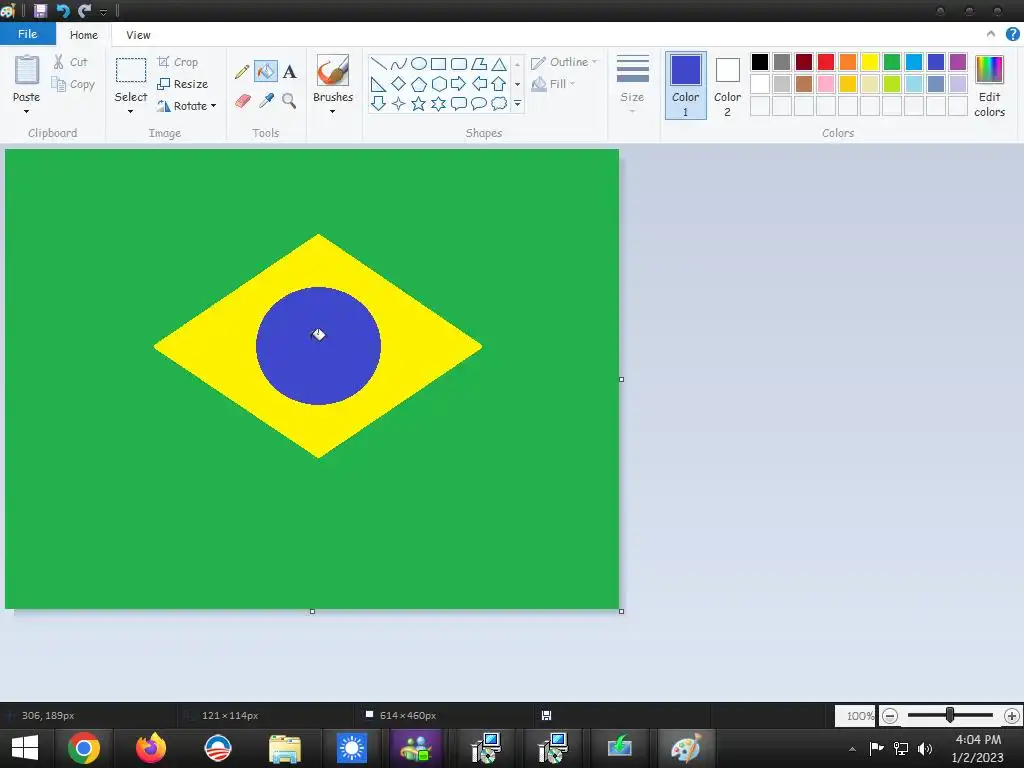Select the Color picker eyedropper tool
The height and width of the screenshot is (768, 1024).
click(x=266, y=101)
